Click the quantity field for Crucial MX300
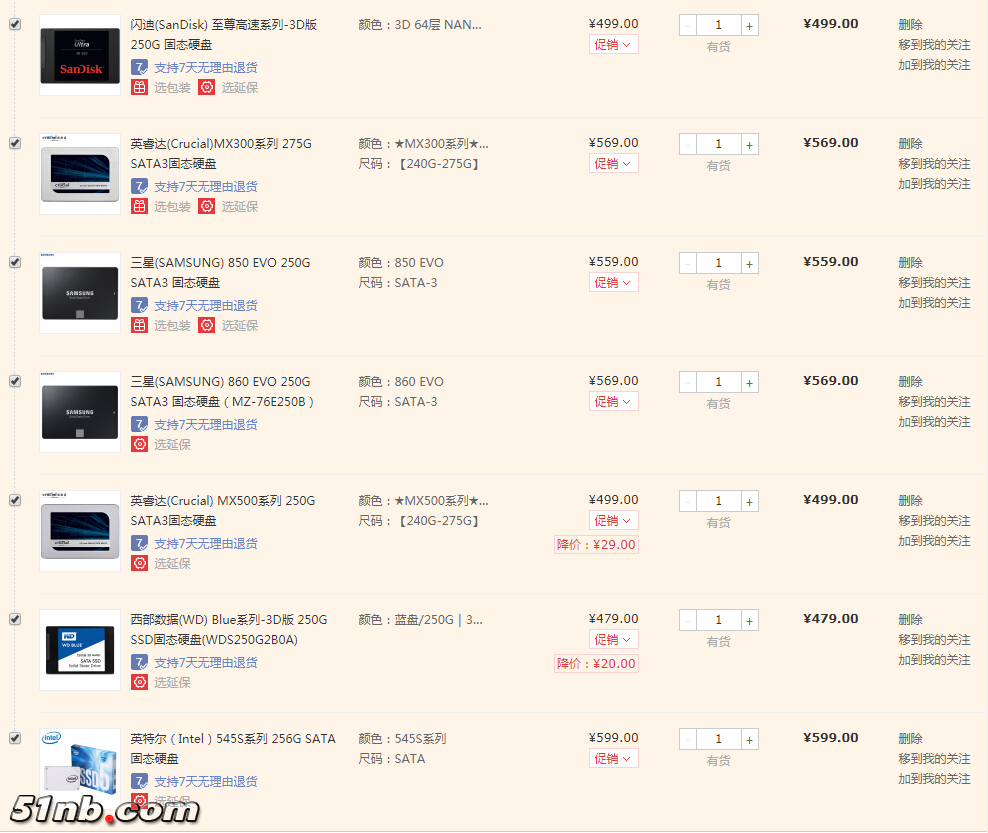988x833 pixels. 718,145
